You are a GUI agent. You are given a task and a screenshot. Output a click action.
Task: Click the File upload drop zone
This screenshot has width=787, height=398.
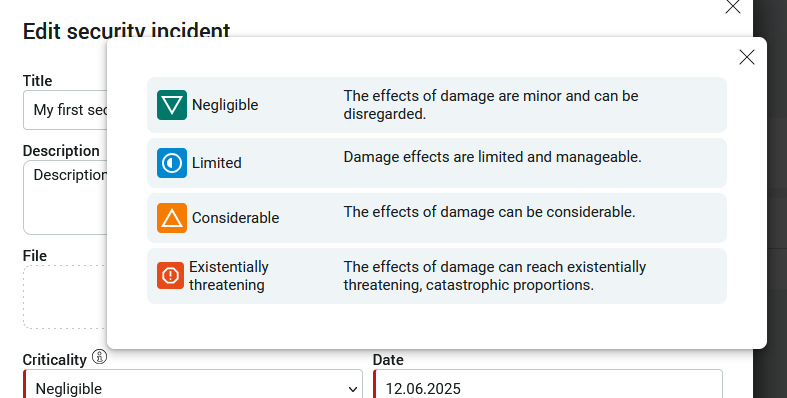click(x=65, y=297)
